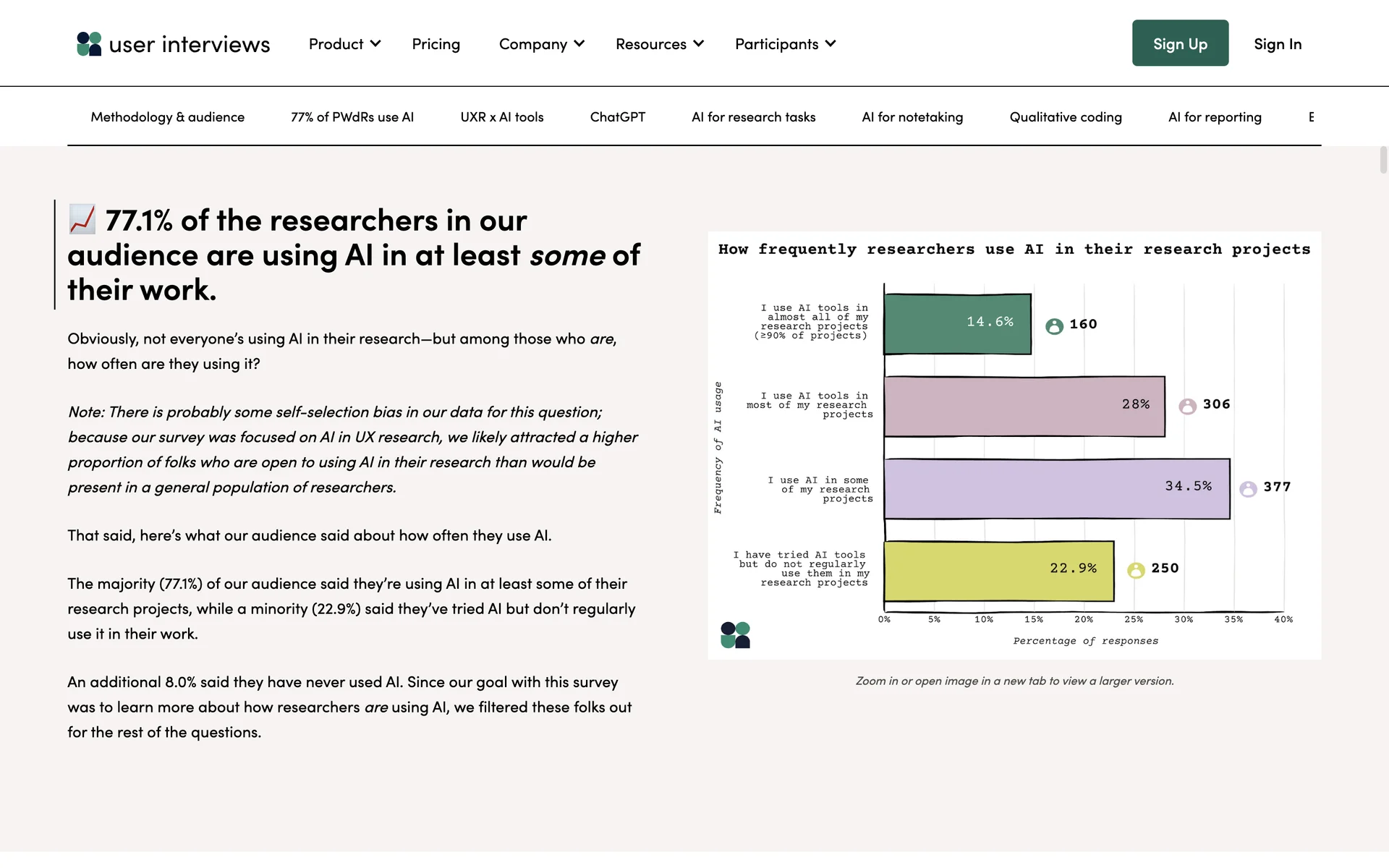
Task: Click the User Interviews logo icon
Action: [x=89, y=44]
